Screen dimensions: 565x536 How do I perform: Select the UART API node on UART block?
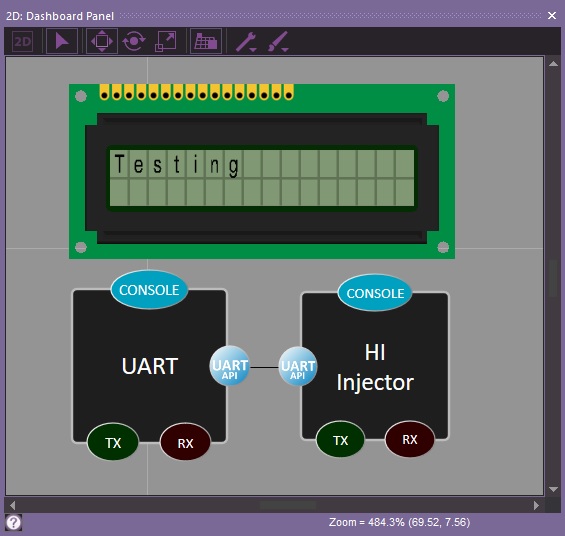click(x=230, y=366)
